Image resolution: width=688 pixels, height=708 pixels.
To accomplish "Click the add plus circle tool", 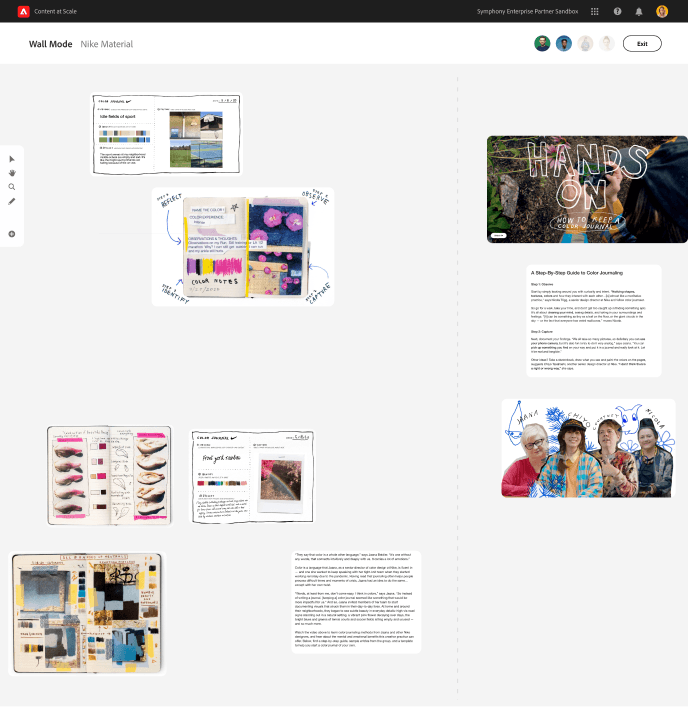I will click(12, 234).
